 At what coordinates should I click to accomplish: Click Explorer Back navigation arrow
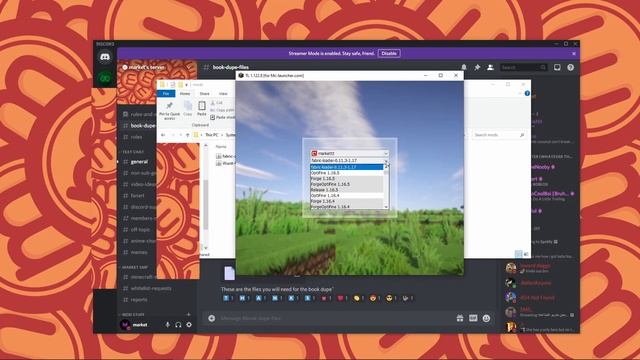coord(163,135)
